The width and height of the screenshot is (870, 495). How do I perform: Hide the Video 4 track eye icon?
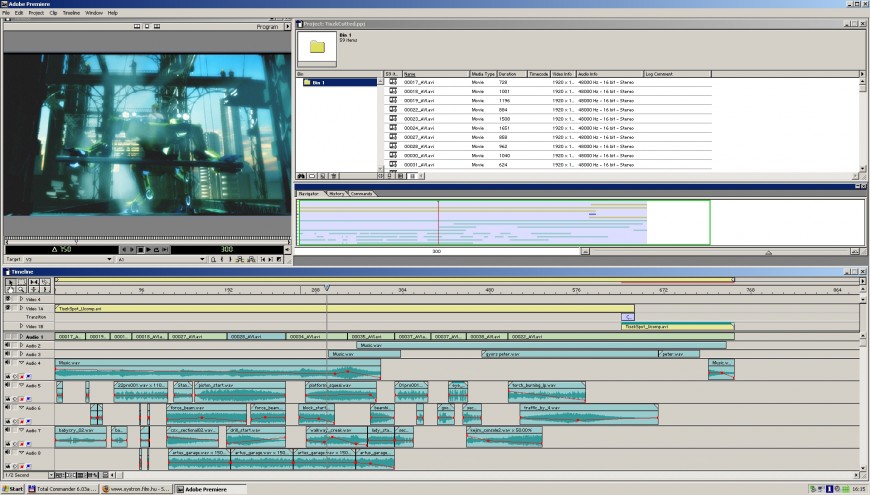[x=8, y=299]
